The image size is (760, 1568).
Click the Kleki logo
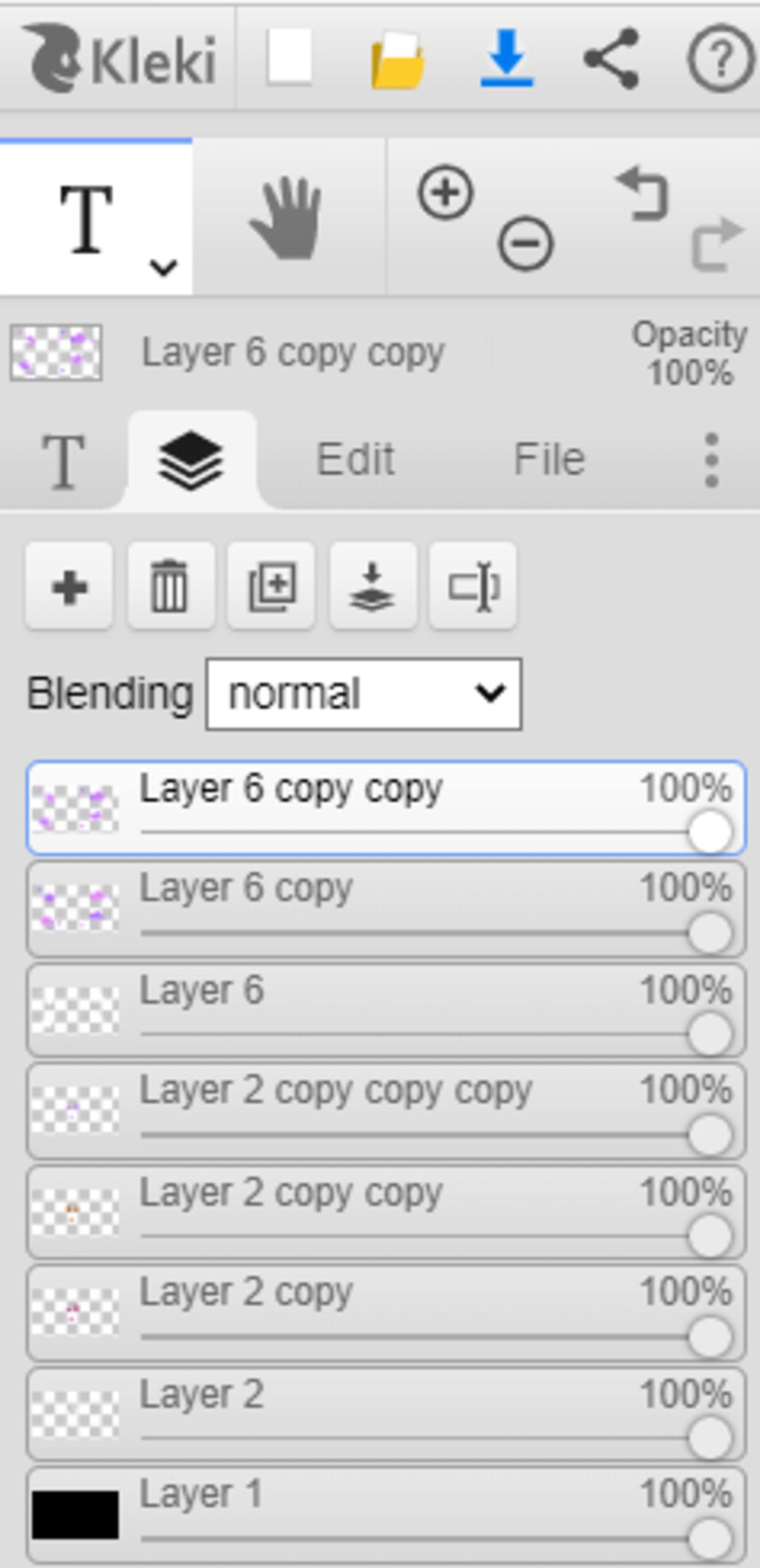(121, 58)
